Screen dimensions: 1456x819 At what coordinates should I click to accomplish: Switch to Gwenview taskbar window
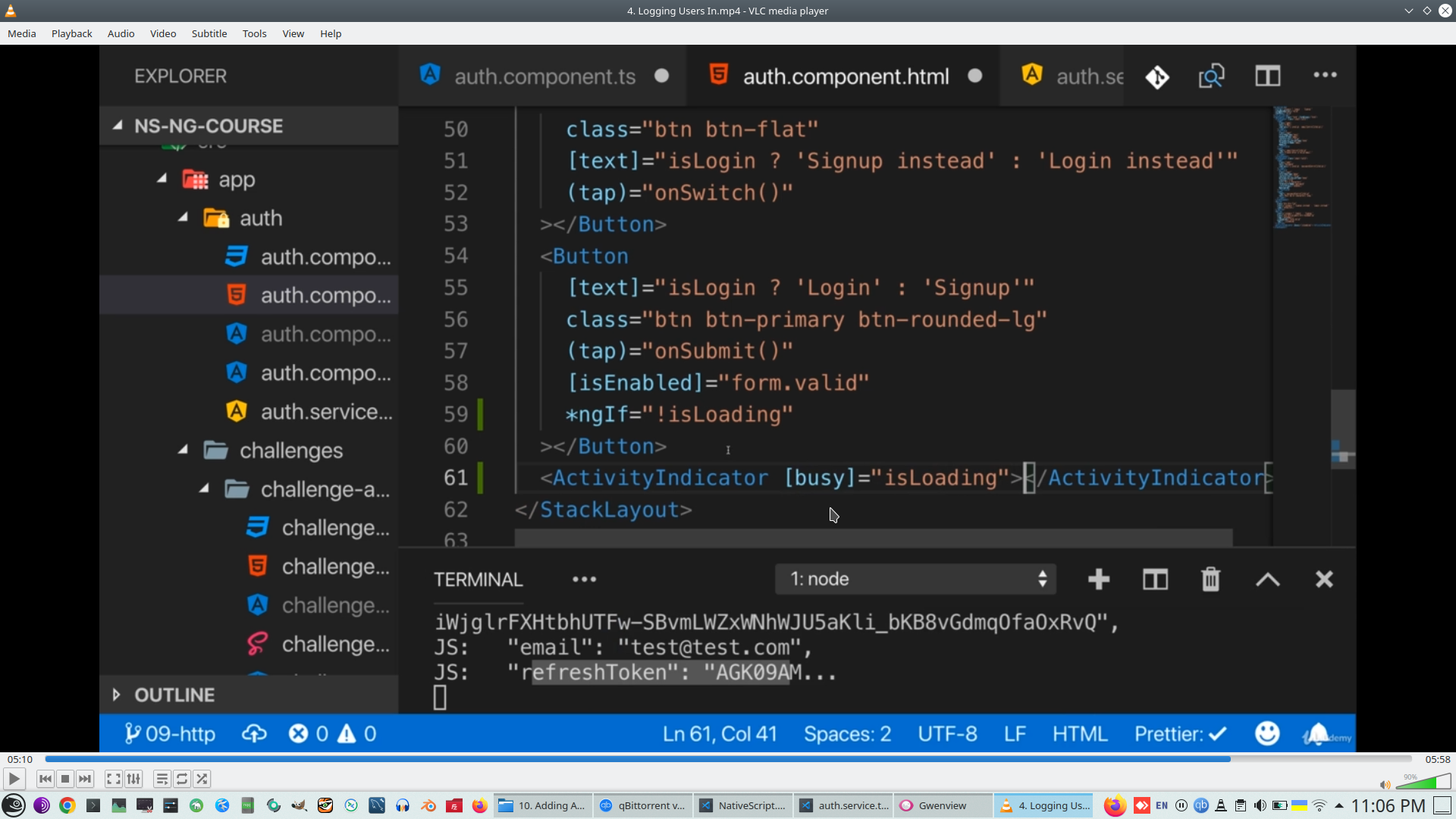point(943,805)
